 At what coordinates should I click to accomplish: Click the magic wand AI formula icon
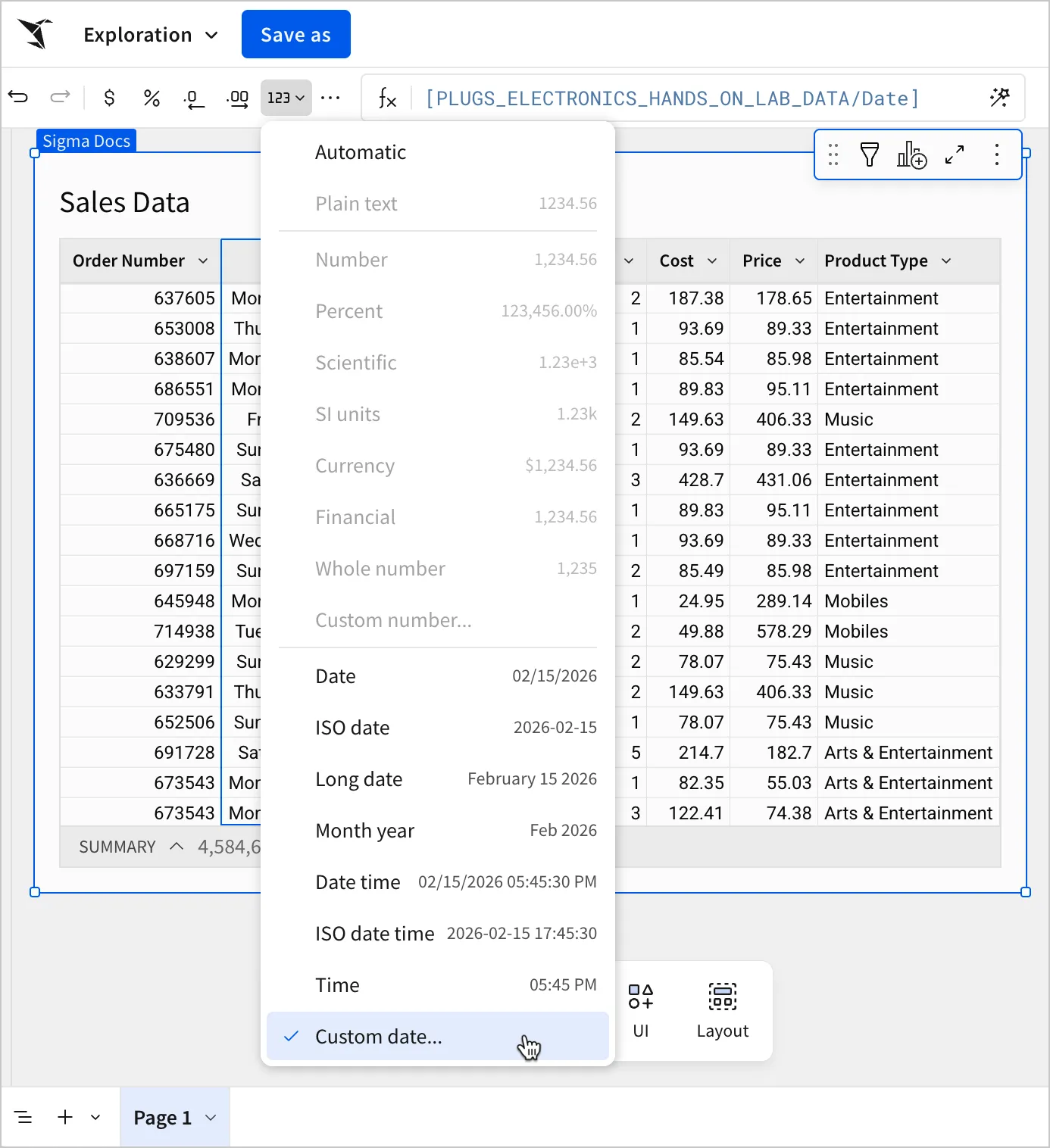coord(1000,97)
